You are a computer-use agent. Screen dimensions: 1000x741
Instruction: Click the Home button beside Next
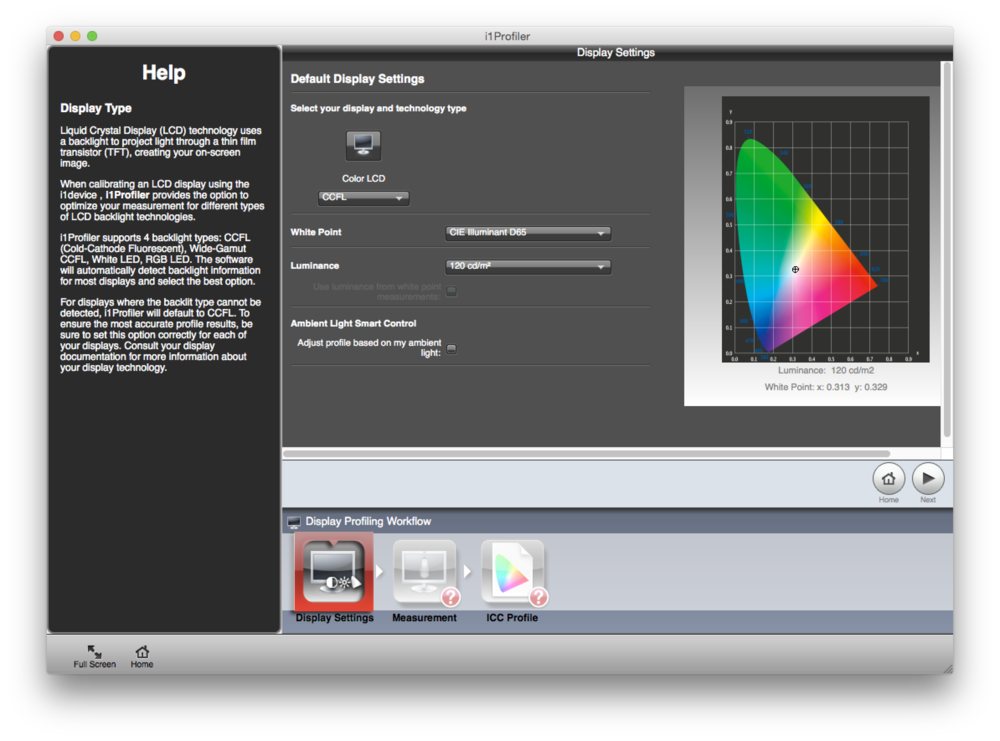[x=888, y=479]
